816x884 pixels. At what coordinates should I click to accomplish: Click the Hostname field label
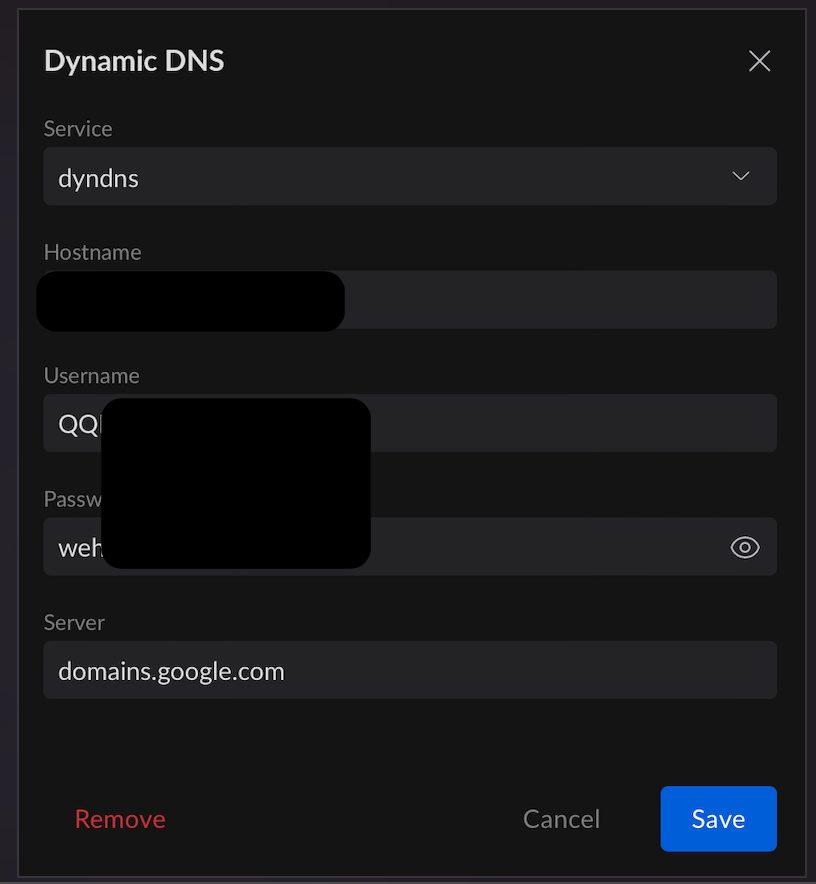tap(93, 252)
